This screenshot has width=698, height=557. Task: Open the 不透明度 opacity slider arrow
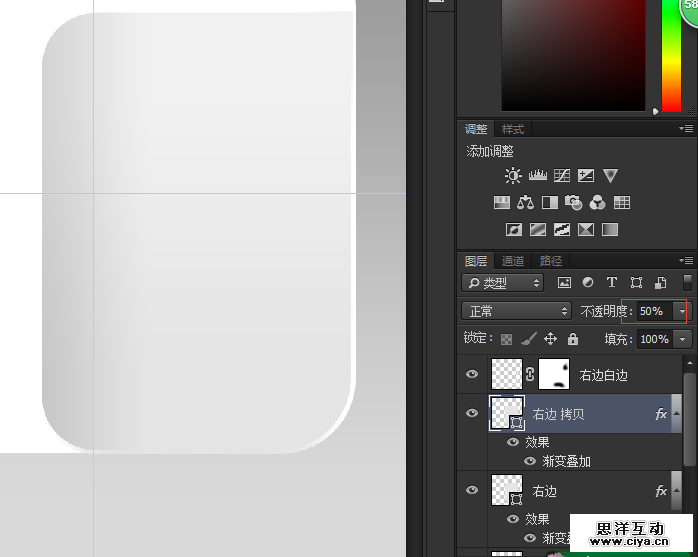(x=682, y=311)
